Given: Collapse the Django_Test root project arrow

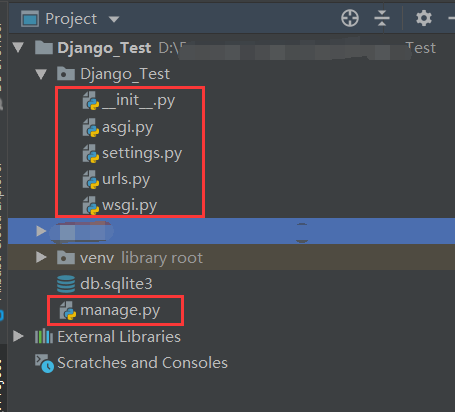Looking at the screenshot, I should pos(19,47).
